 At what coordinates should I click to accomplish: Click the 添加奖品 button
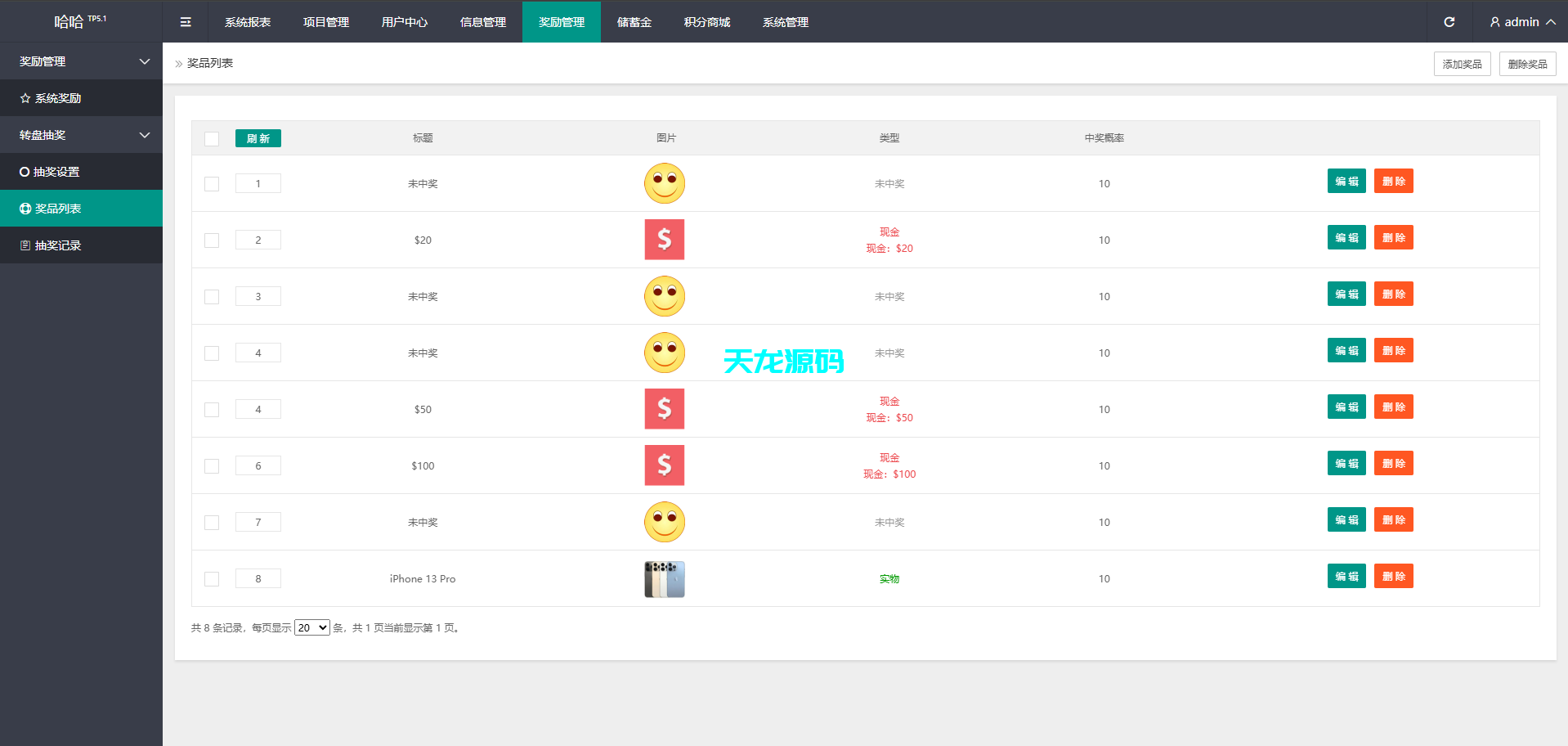(x=1462, y=63)
